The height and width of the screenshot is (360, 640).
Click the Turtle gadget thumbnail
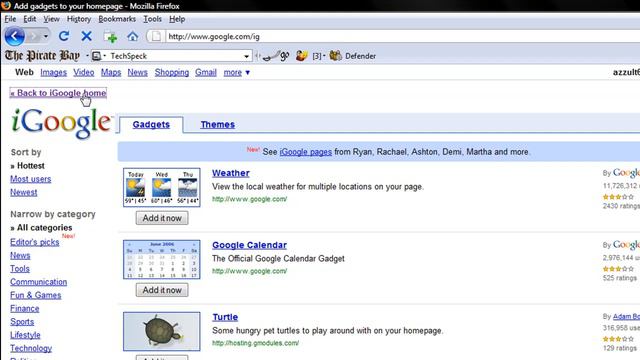click(162, 331)
